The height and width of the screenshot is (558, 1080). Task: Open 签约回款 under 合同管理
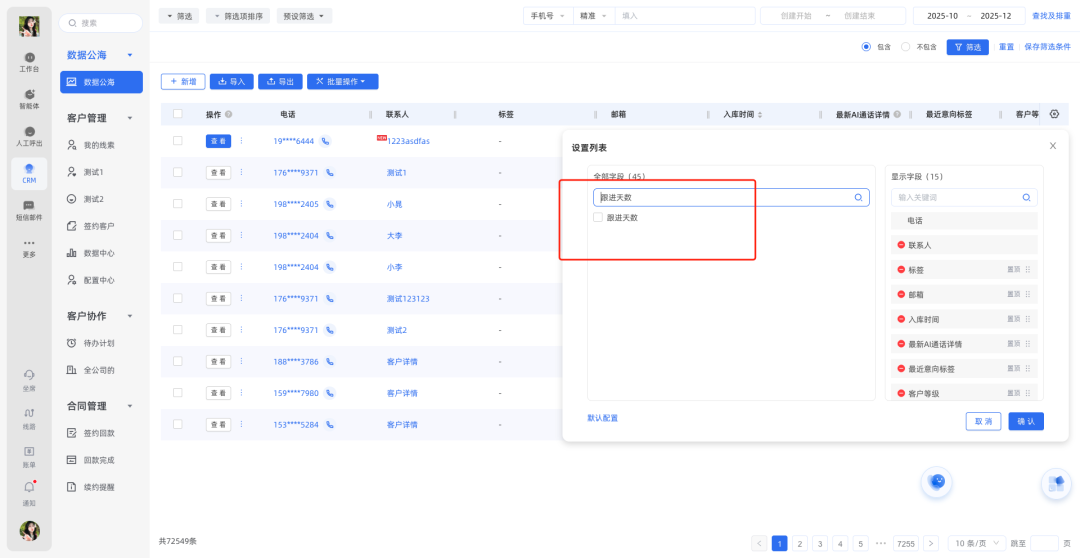98,433
